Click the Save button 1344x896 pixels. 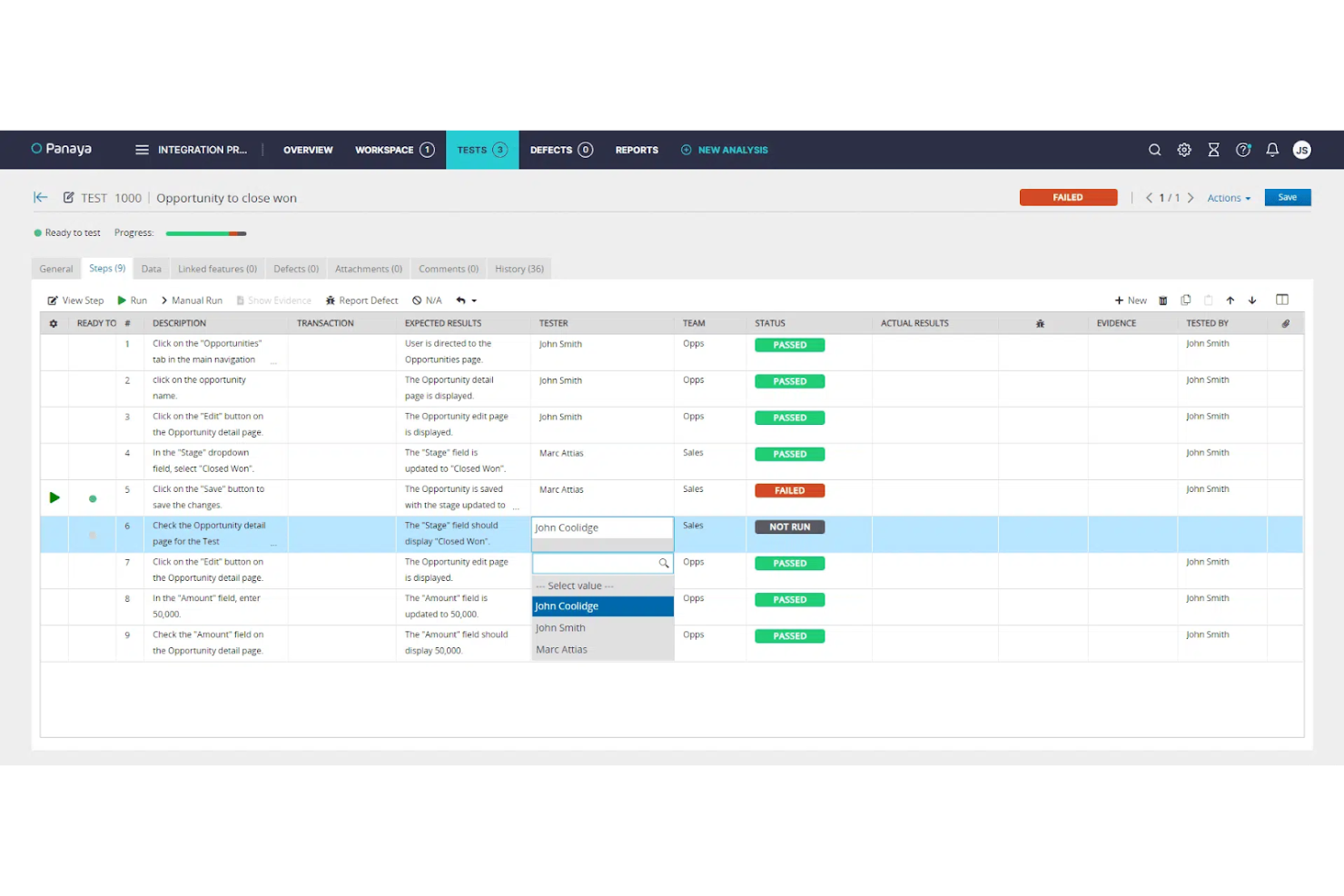(1287, 197)
